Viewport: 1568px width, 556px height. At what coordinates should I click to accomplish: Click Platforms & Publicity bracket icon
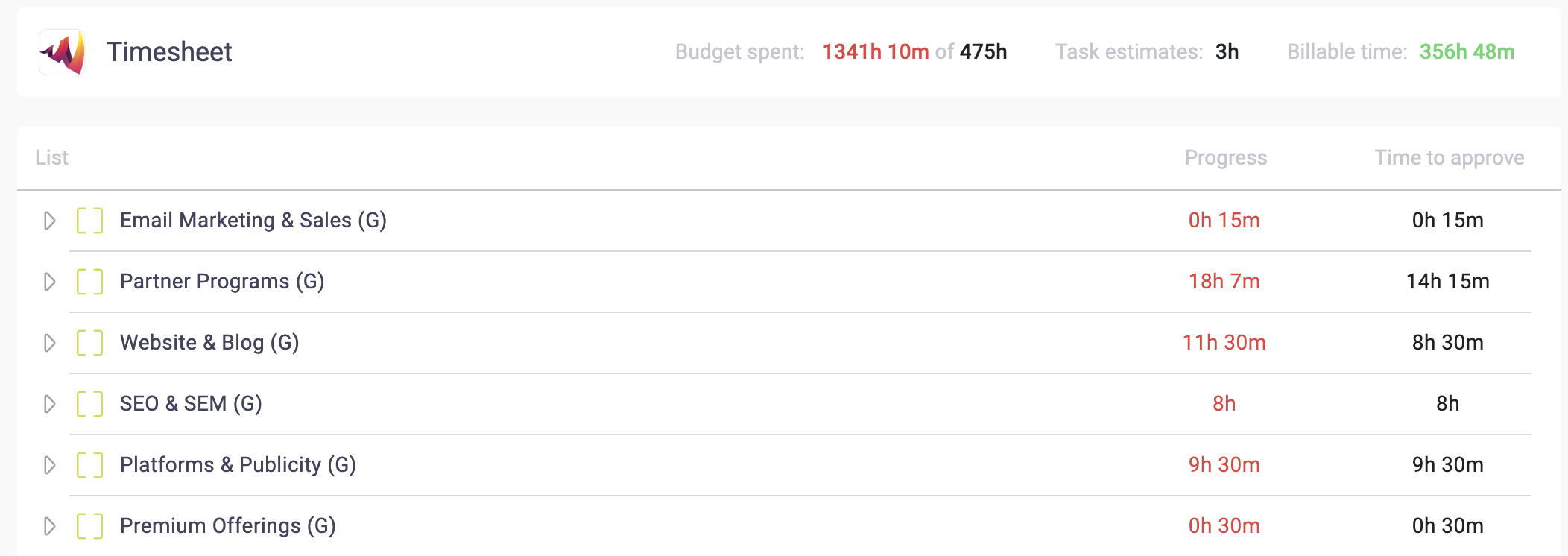point(89,465)
